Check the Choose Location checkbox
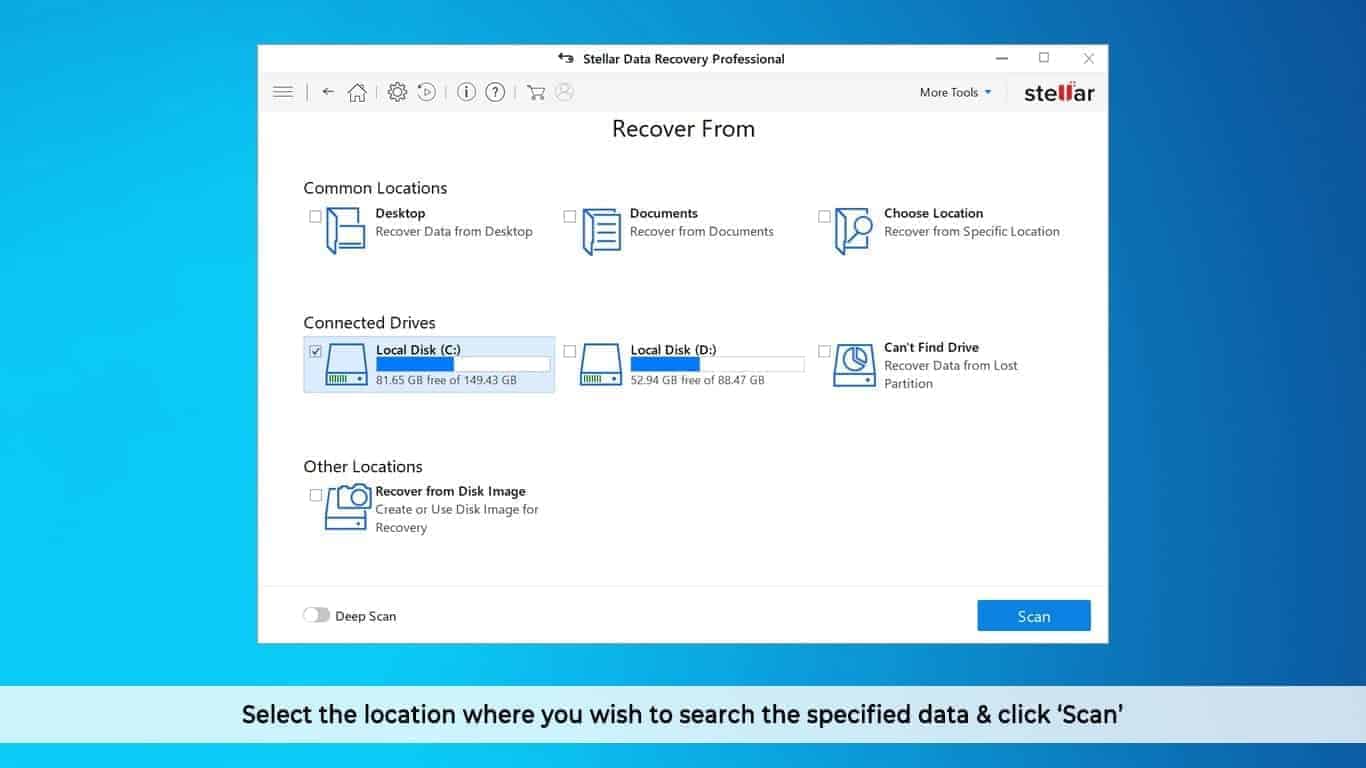The height and width of the screenshot is (768, 1366). pos(824,216)
